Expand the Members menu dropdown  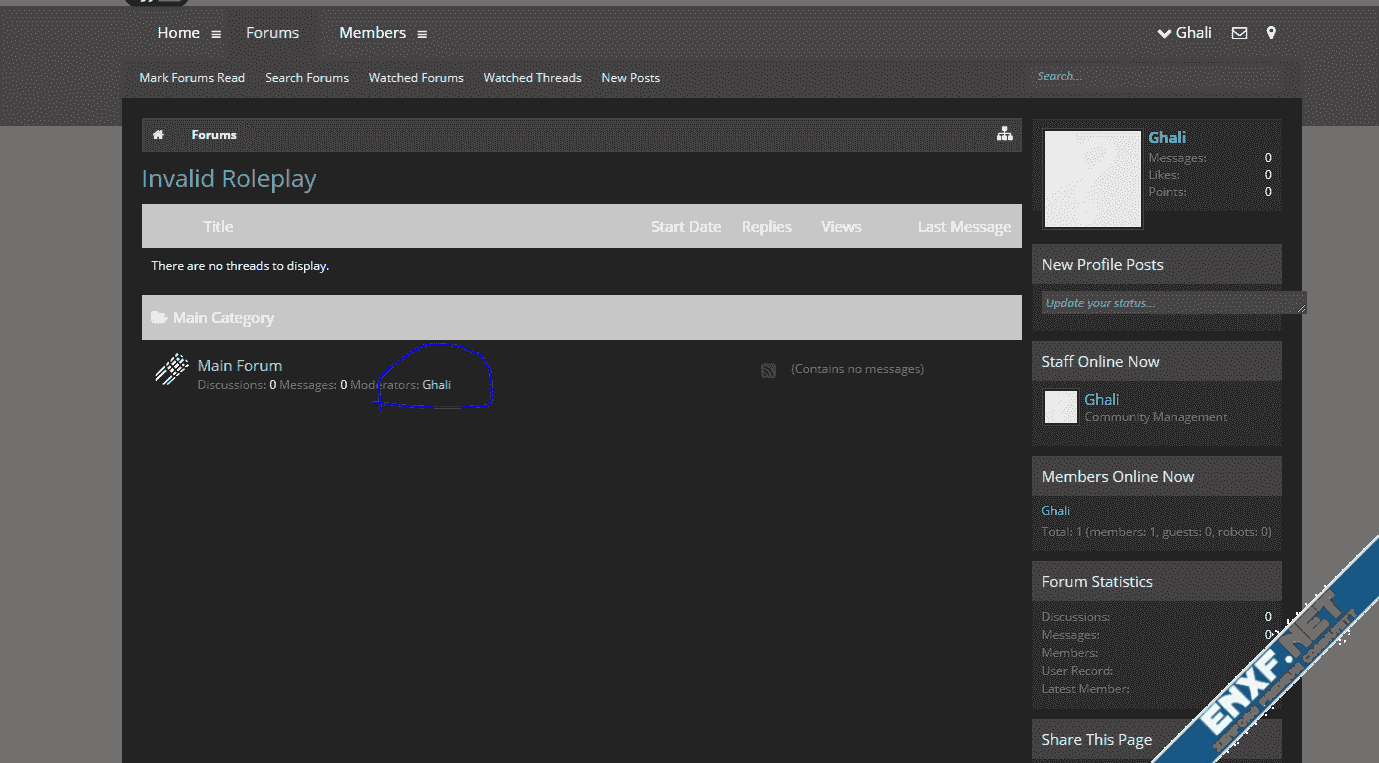click(422, 34)
